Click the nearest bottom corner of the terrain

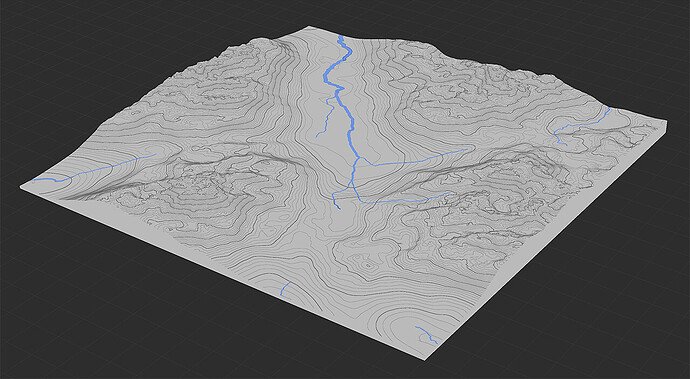click(x=425, y=358)
